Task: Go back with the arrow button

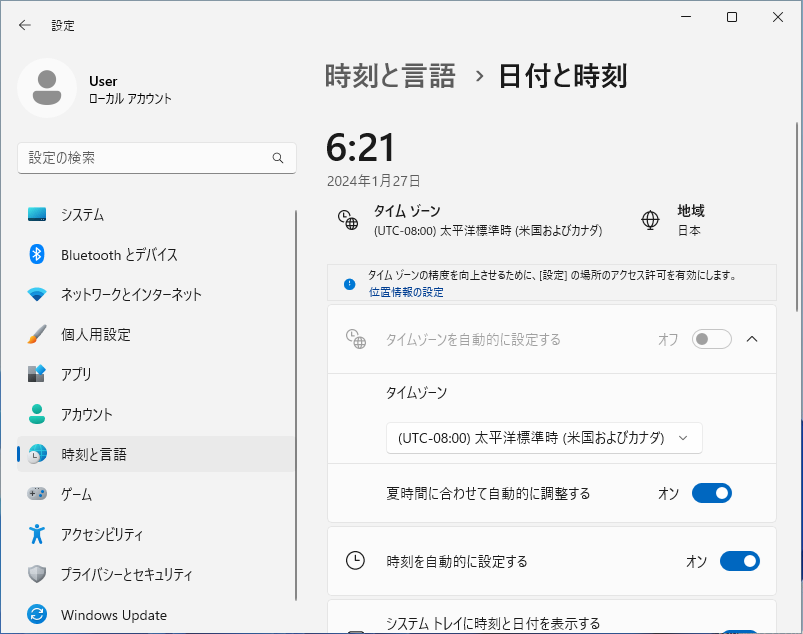Action: [x=25, y=25]
